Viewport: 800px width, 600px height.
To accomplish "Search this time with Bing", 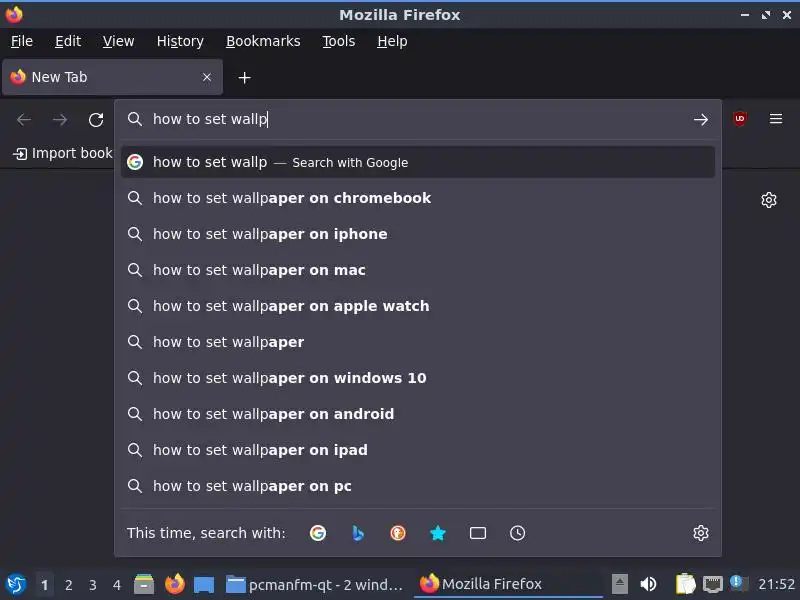I will pos(358,533).
